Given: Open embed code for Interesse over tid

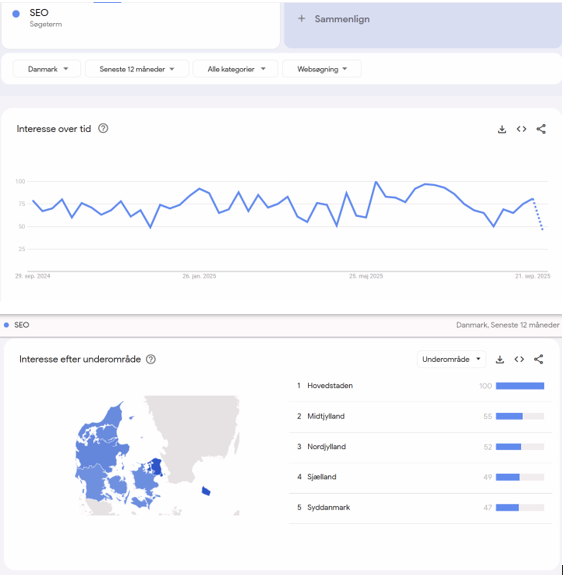Looking at the screenshot, I should coord(521,129).
